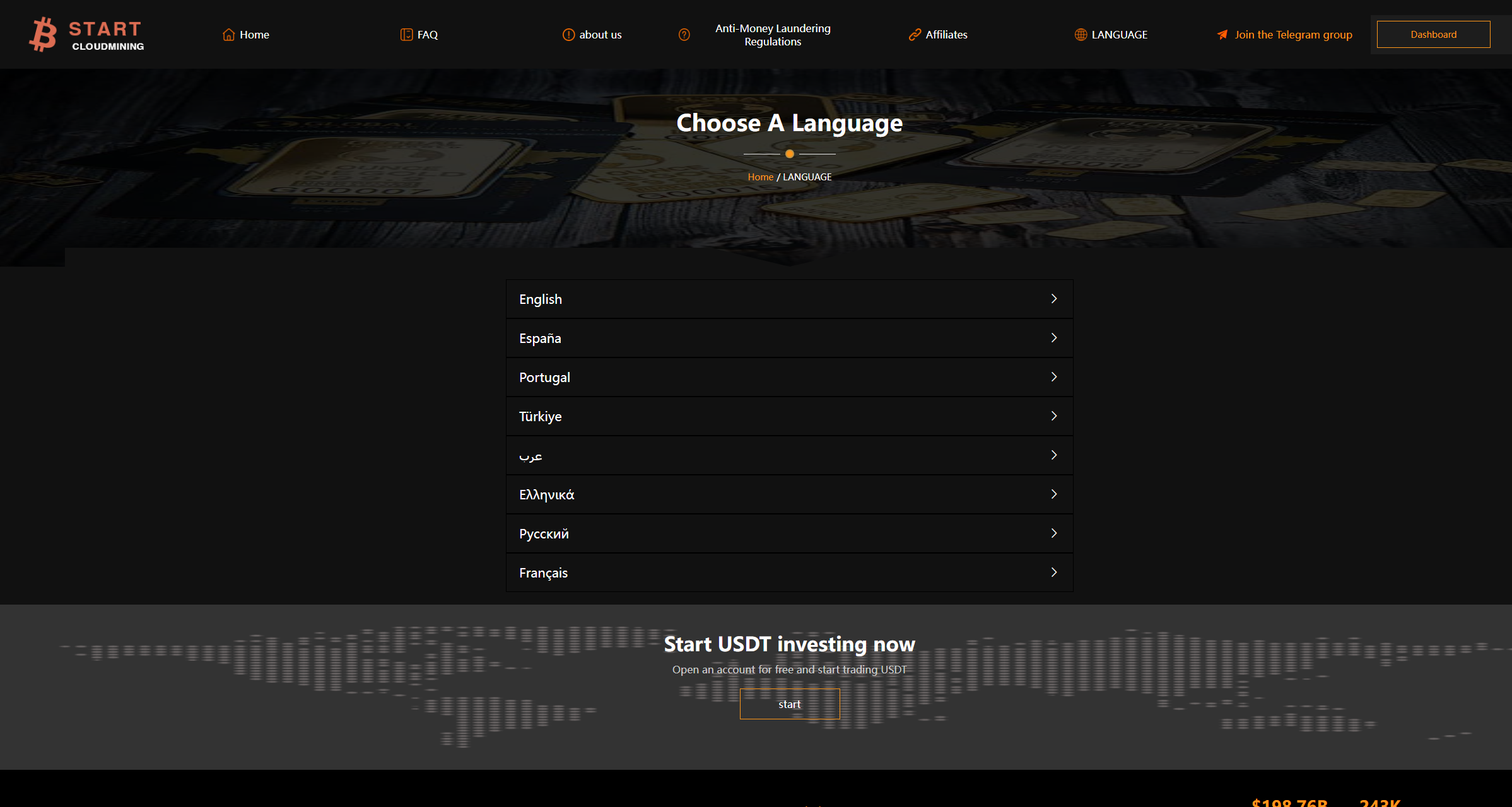Select the Русский language option

(789, 533)
